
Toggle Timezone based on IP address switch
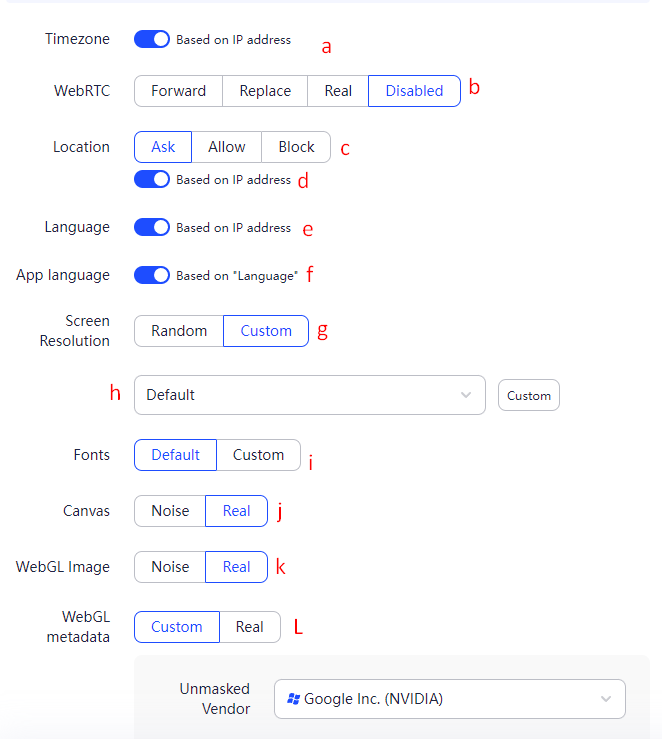(152, 40)
